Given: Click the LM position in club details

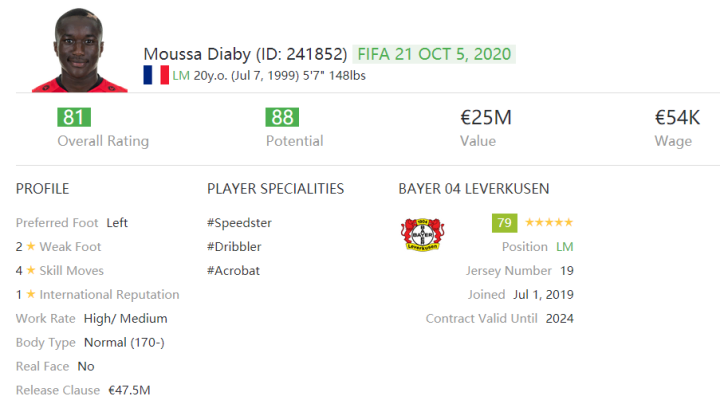Looking at the screenshot, I should [x=564, y=246].
